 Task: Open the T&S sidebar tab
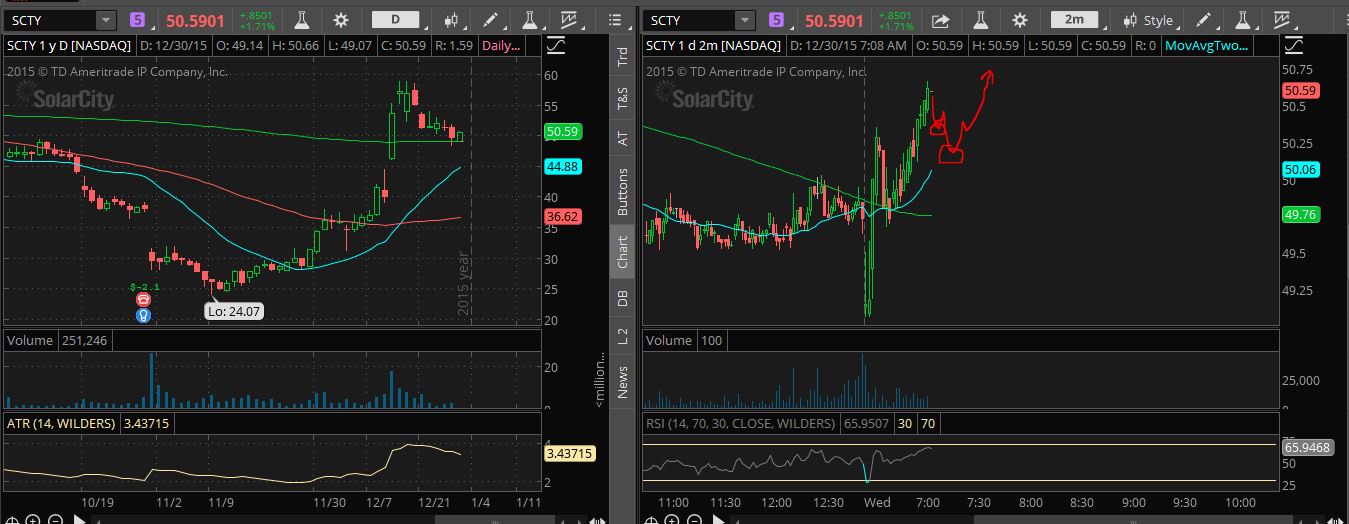(x=623, y=97)
